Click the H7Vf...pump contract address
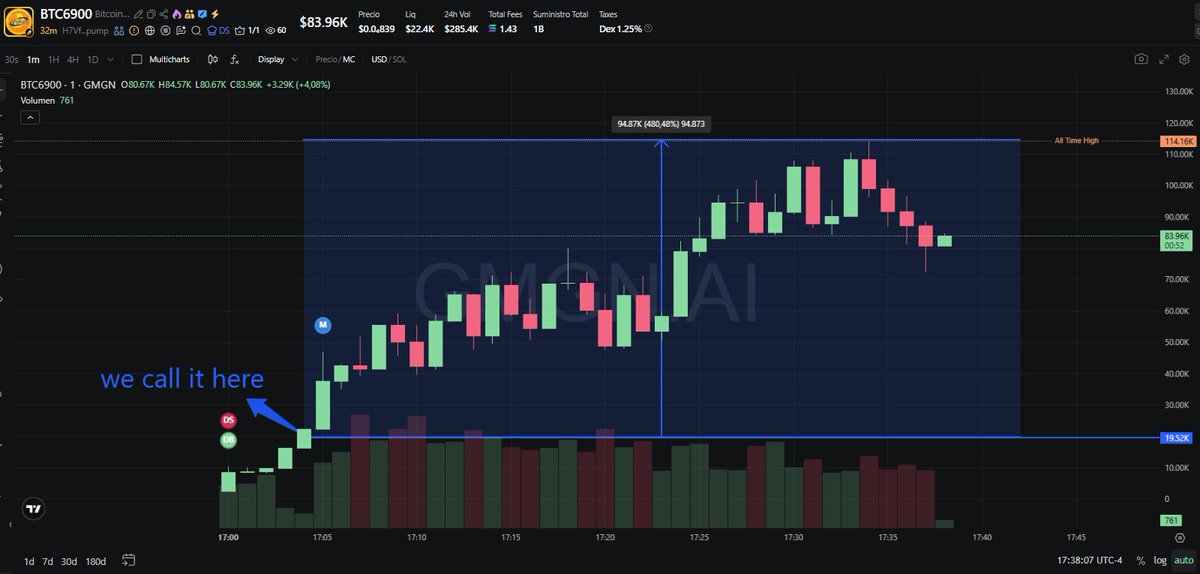 [85, 31]
